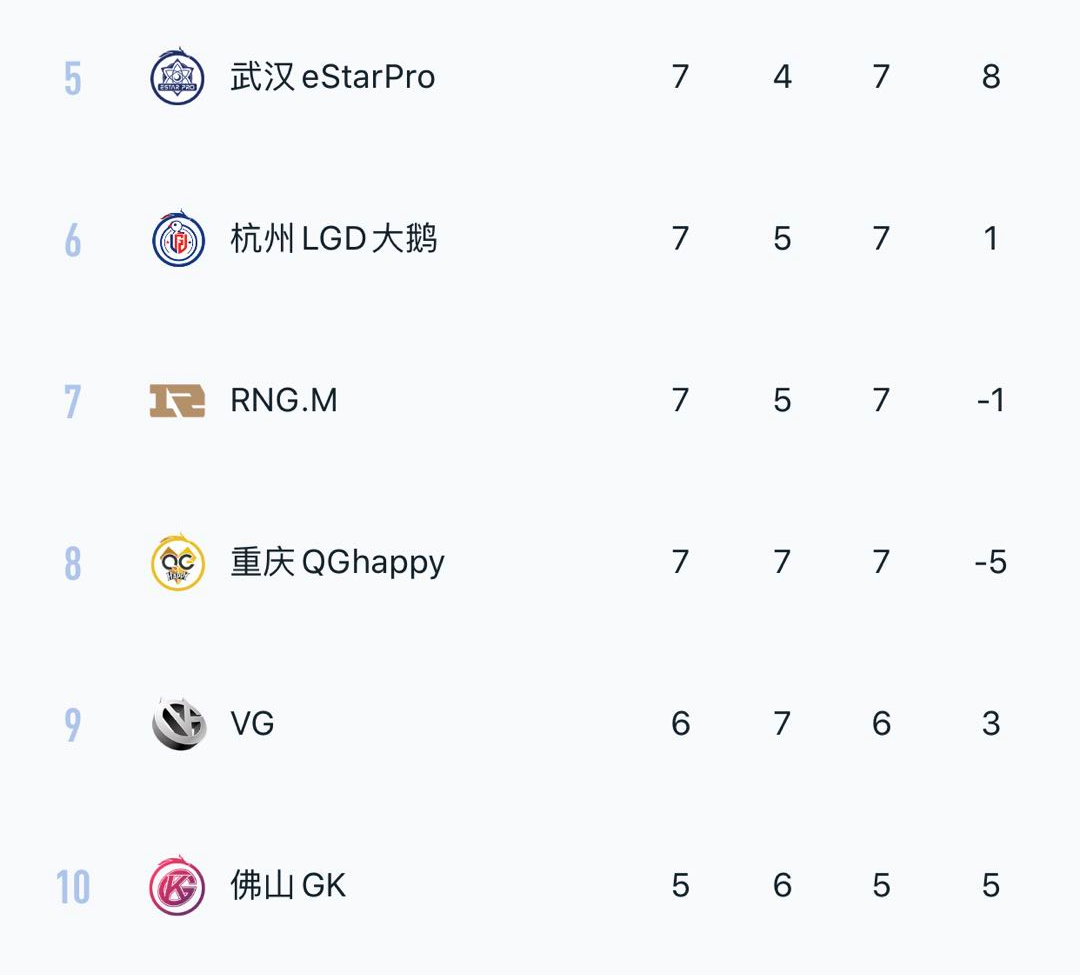Open the 重庆 QGhappy team logo
This screenshot has width=1080, height=975.
point(178,562)
